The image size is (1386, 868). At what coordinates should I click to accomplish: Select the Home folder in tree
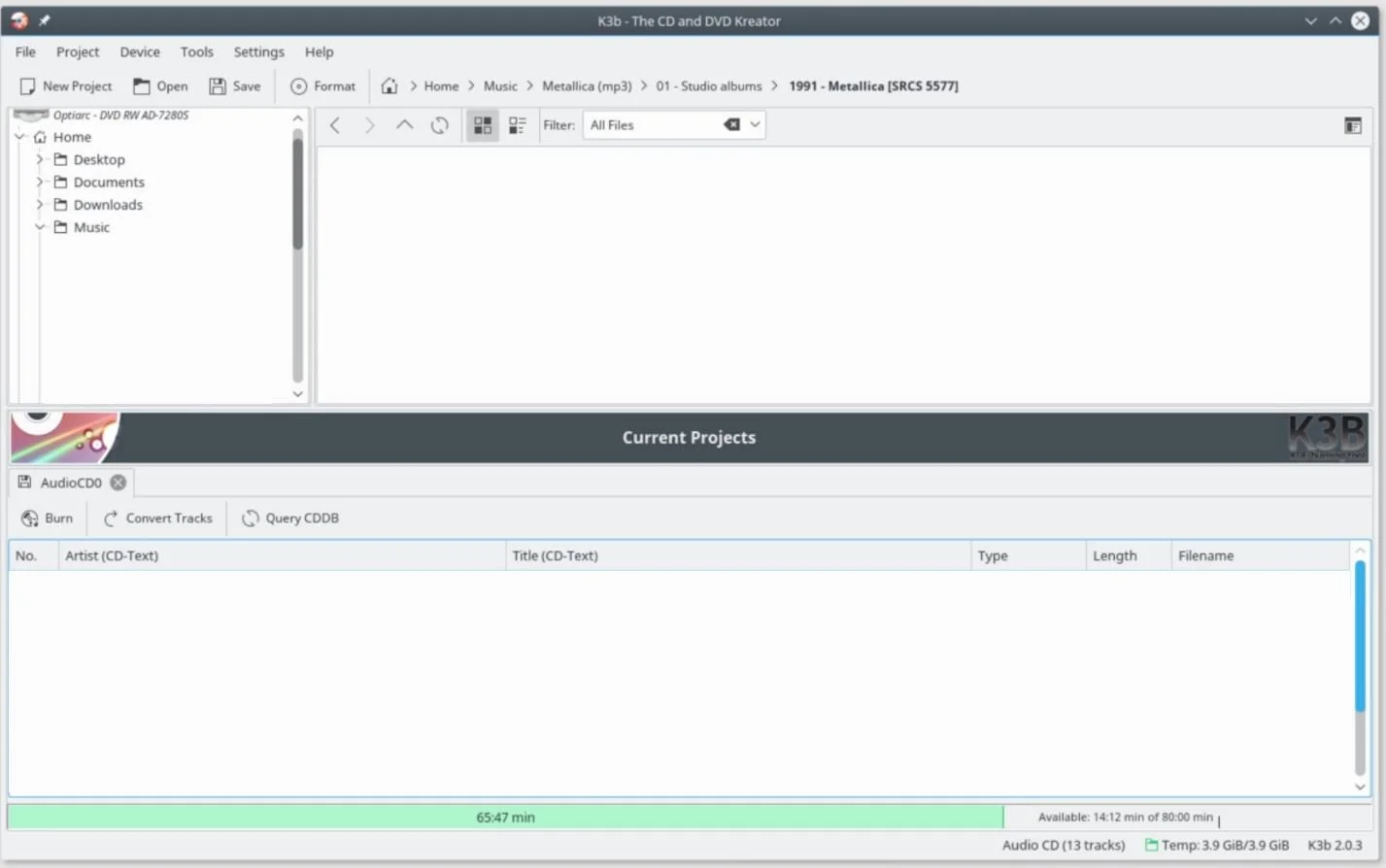(x=72, y=137)
